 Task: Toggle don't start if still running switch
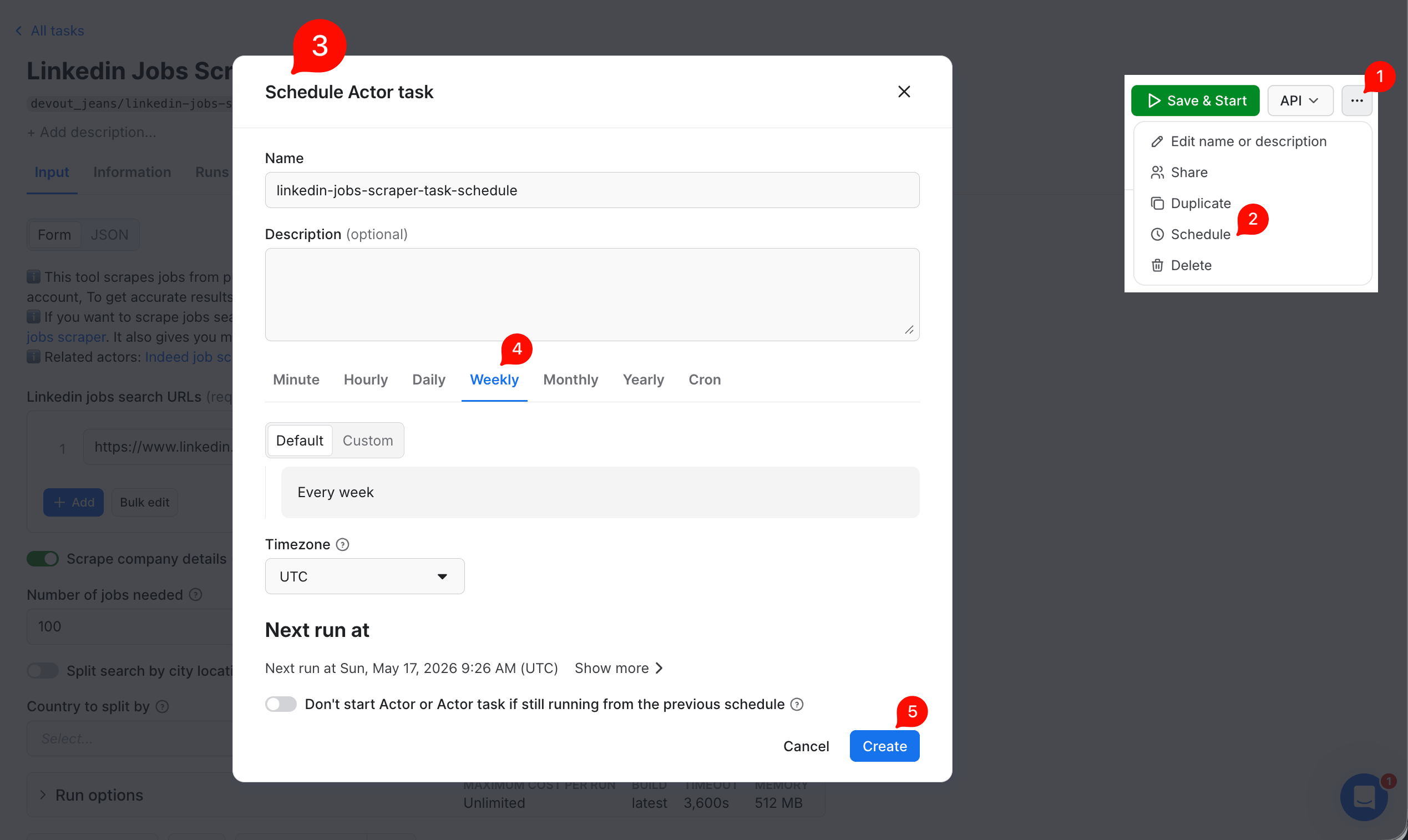click(281, 704)
